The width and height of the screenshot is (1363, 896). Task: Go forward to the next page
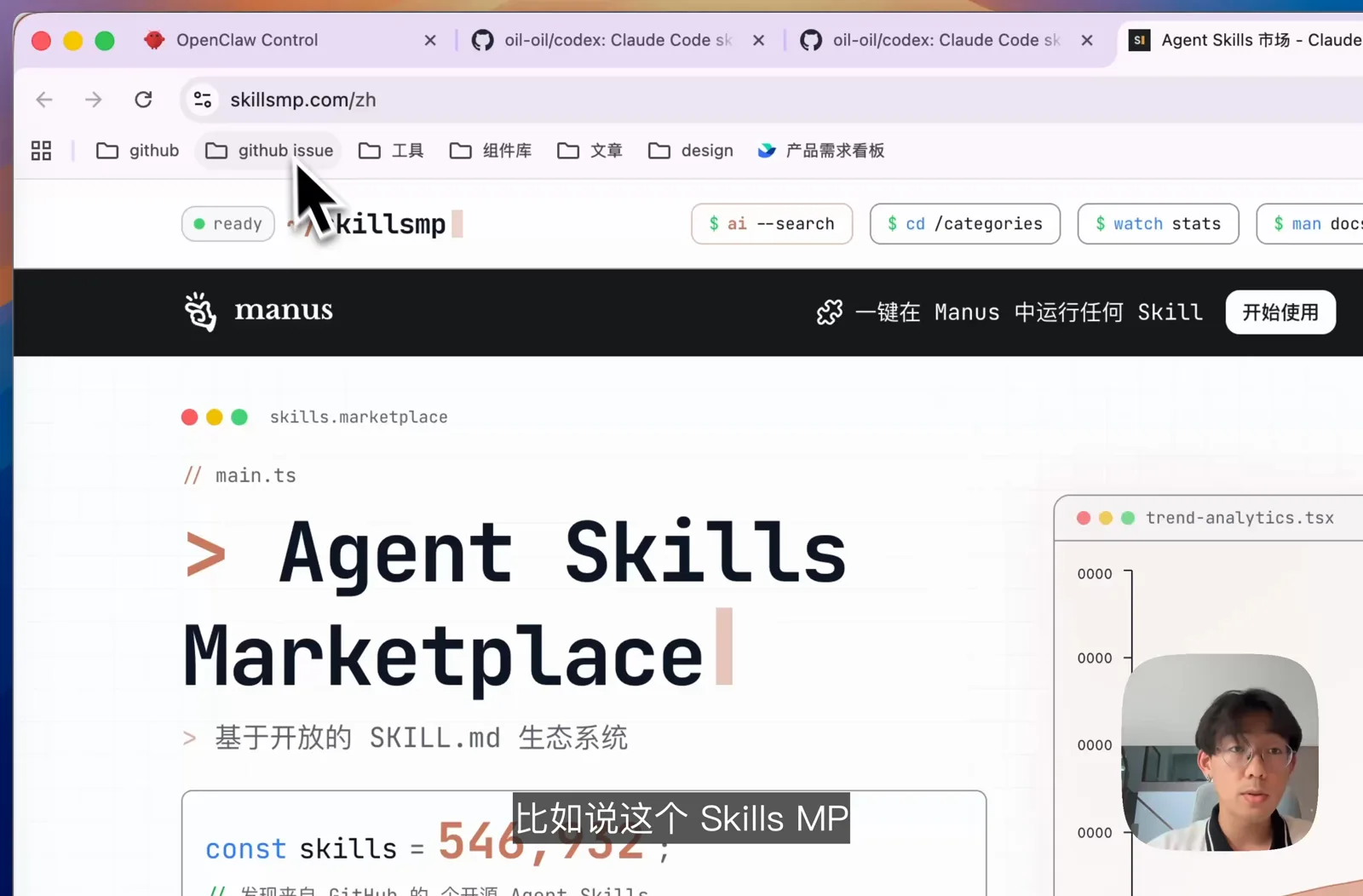(x=94, y=100)
